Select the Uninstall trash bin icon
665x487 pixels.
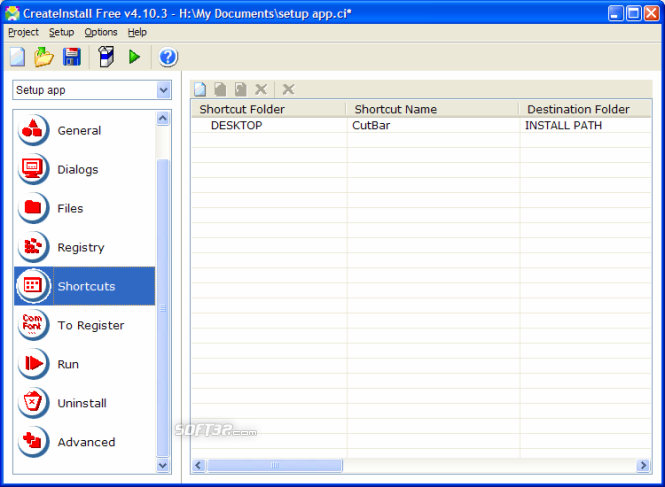(33, 403)
